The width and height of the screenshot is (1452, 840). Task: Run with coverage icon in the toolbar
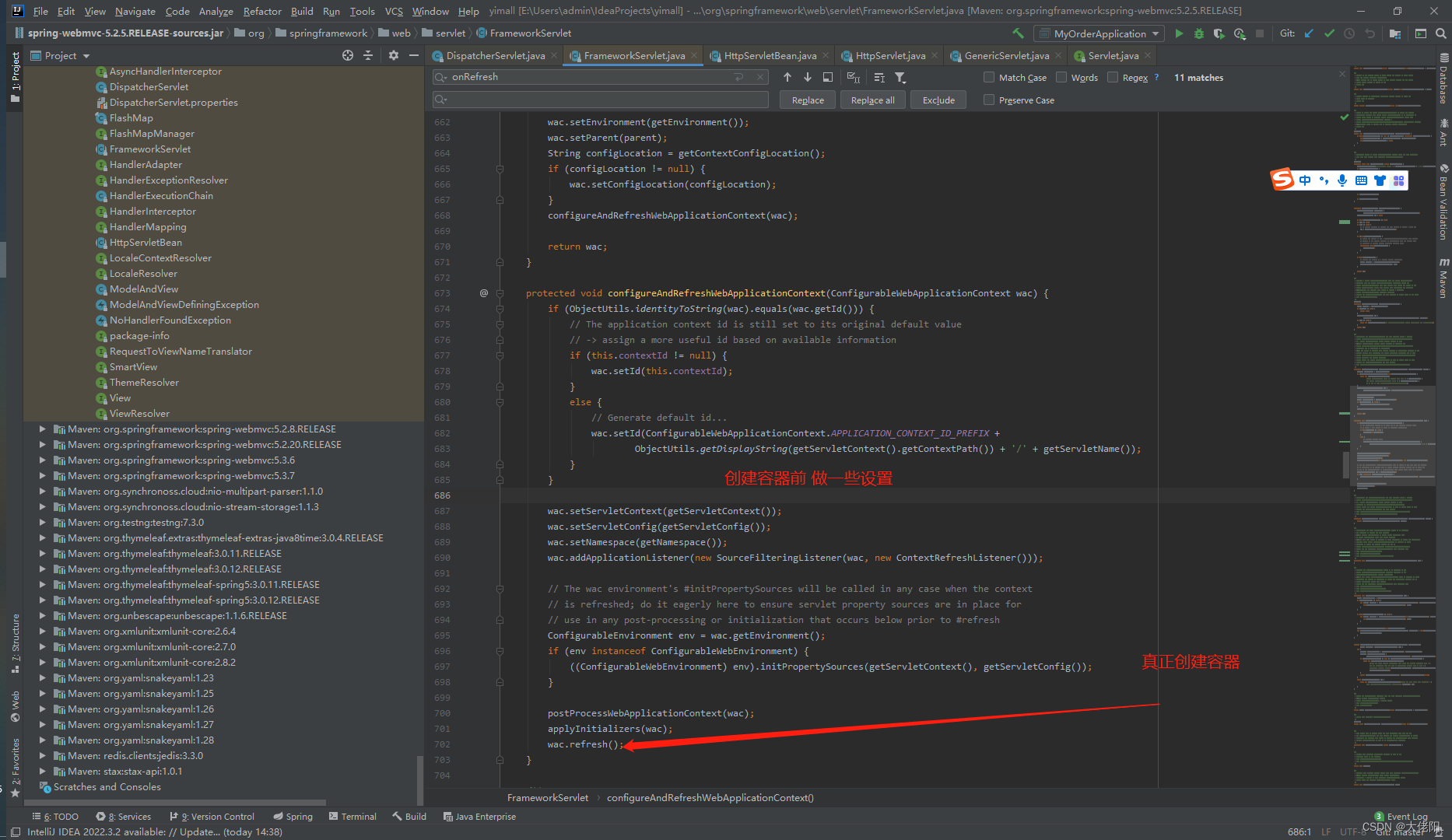pyautogui.click(x=1219, y=33)
